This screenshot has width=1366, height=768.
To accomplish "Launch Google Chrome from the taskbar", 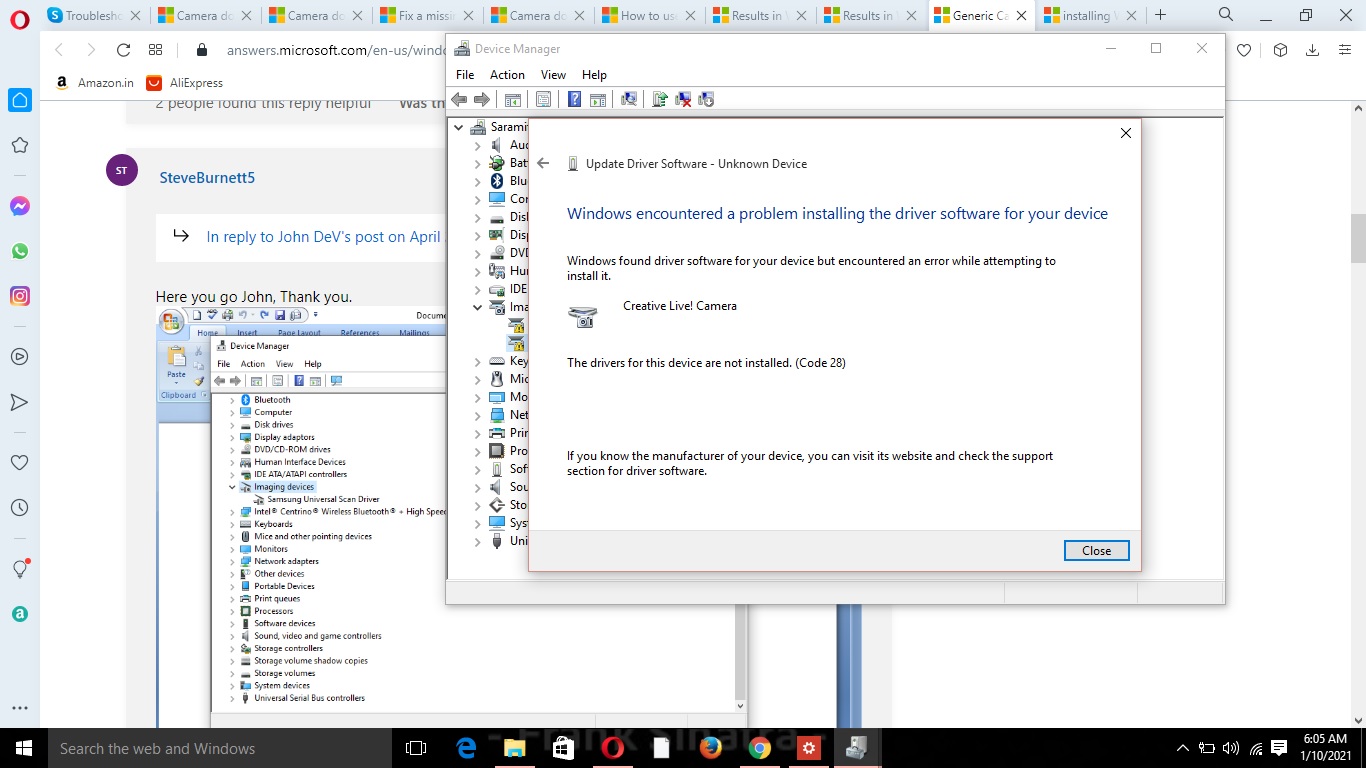I will click(x=759, y=748).
